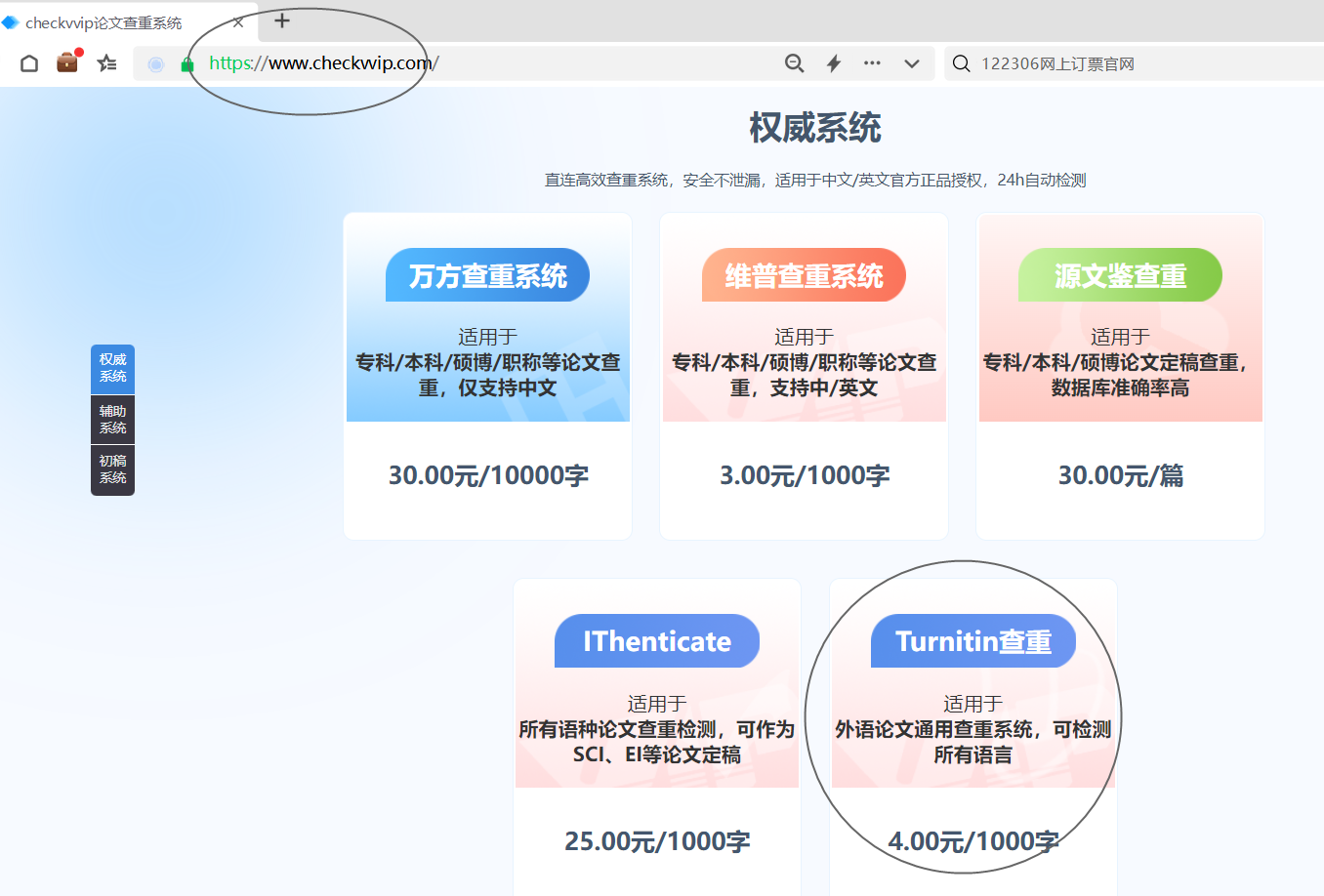Click the zoom-out magnifier icon
1324x896 pixels.
tap(795, 63)
